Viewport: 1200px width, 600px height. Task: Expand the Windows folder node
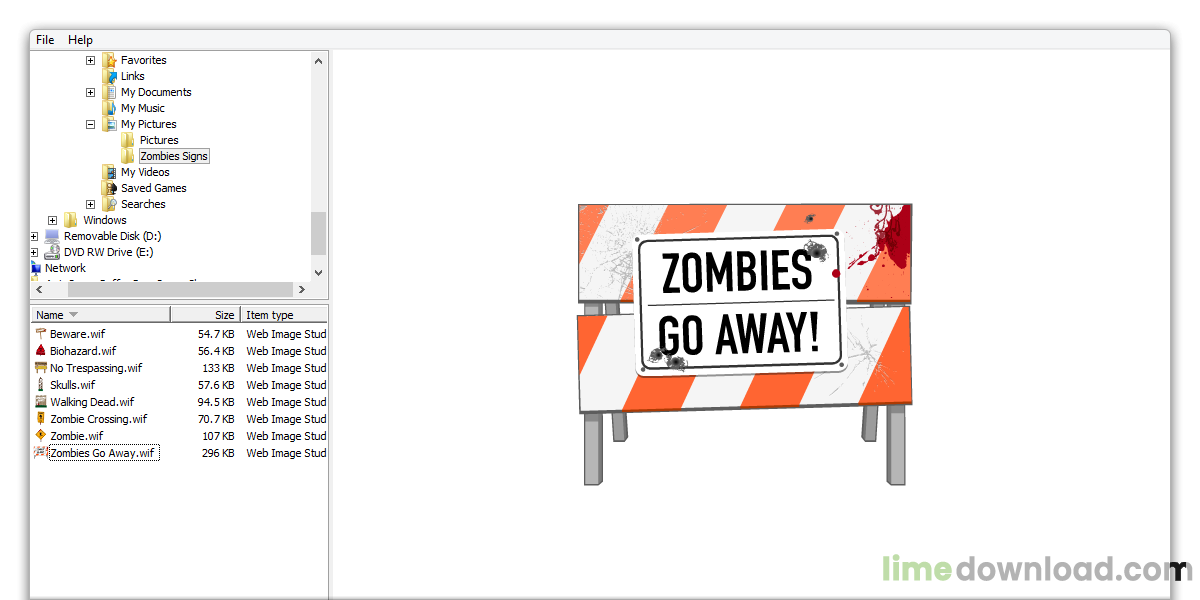(x=52, y=220)
